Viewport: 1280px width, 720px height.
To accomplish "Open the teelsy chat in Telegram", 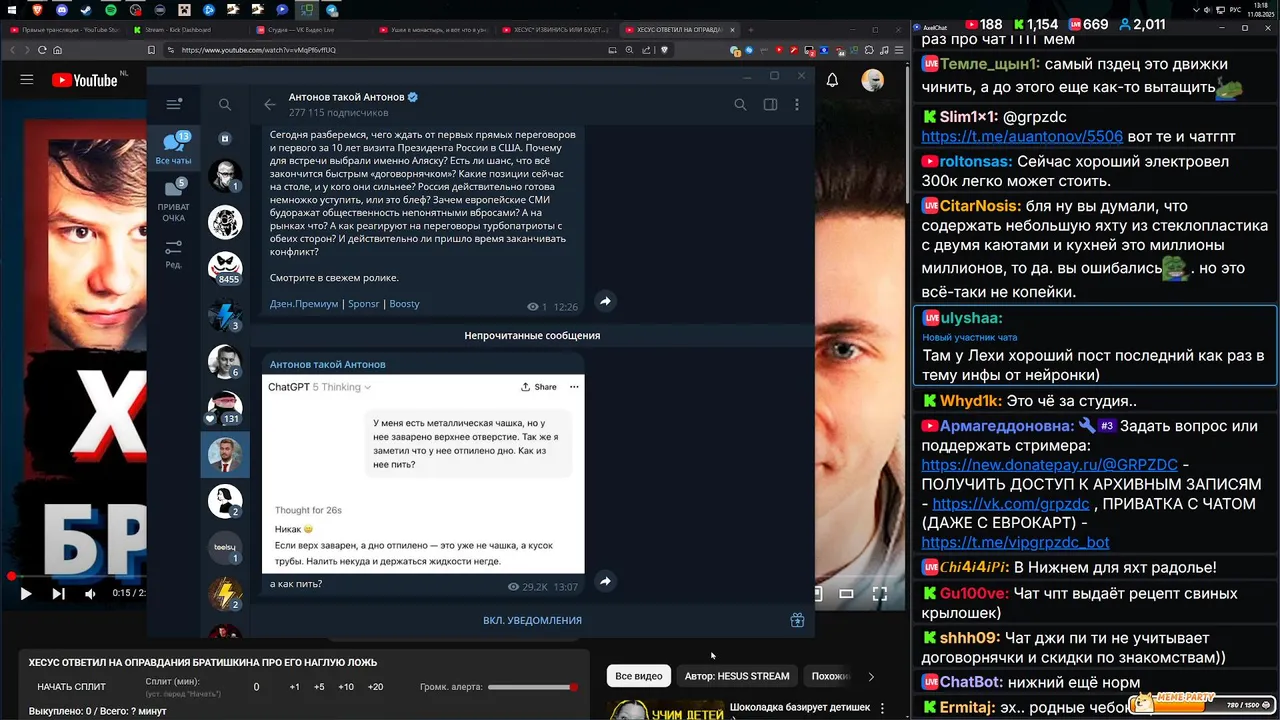I will click(x=225, y=548).
